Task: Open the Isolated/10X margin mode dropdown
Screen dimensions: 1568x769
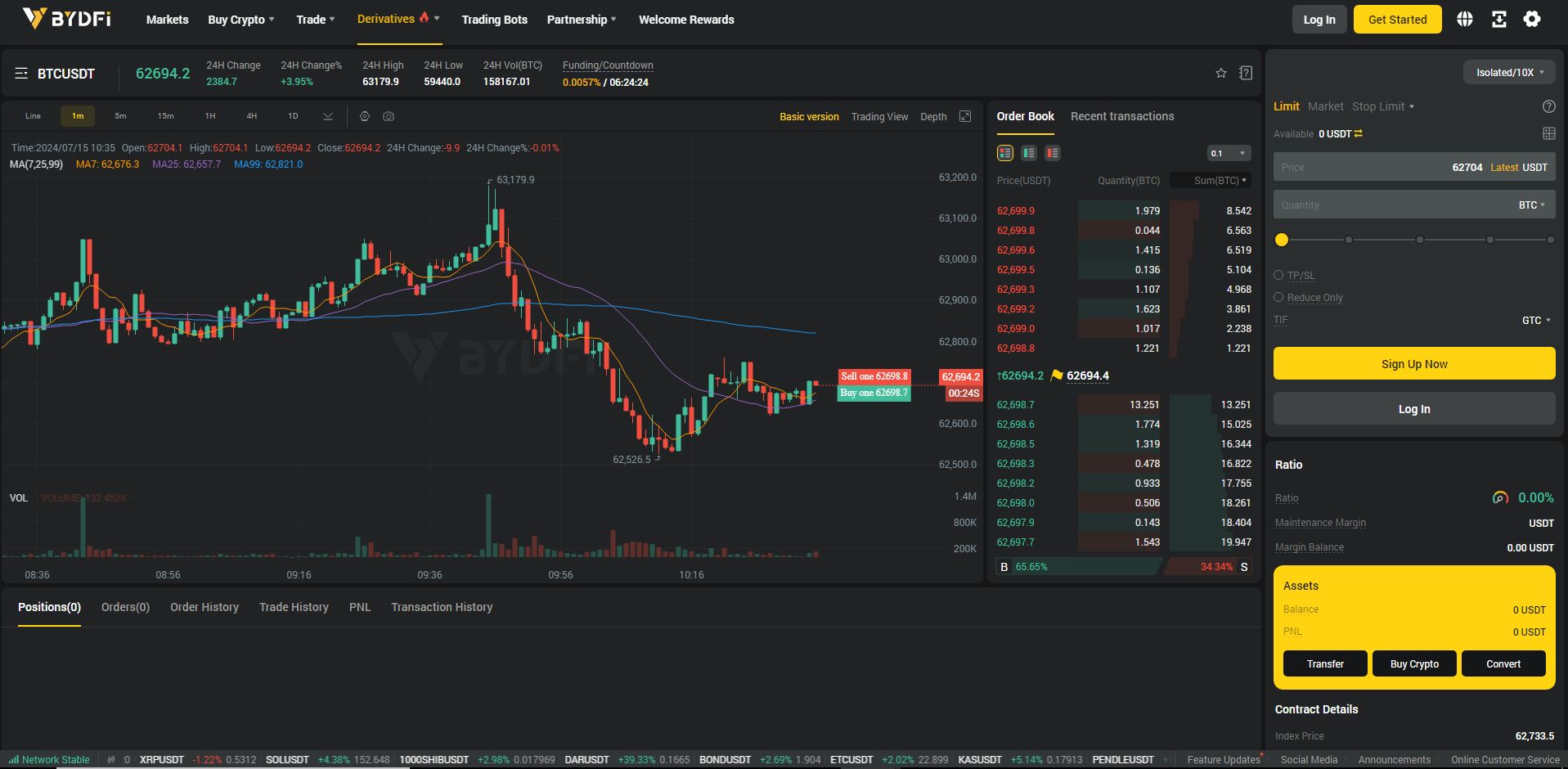Action: pos(1509,72)
